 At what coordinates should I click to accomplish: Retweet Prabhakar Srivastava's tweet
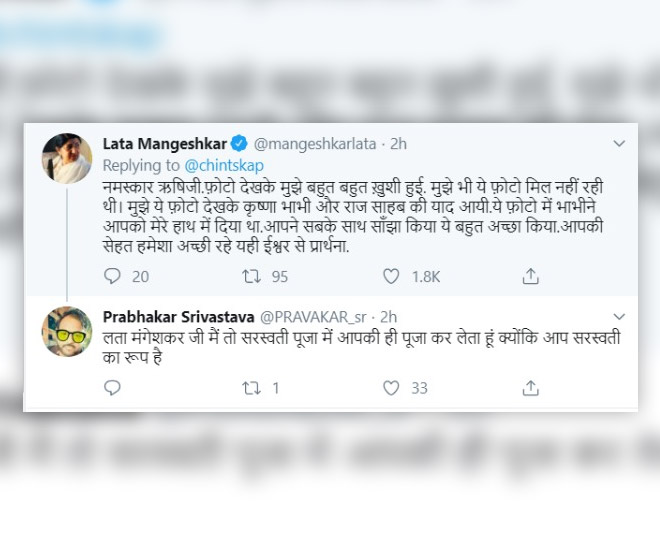click(251, 388)
